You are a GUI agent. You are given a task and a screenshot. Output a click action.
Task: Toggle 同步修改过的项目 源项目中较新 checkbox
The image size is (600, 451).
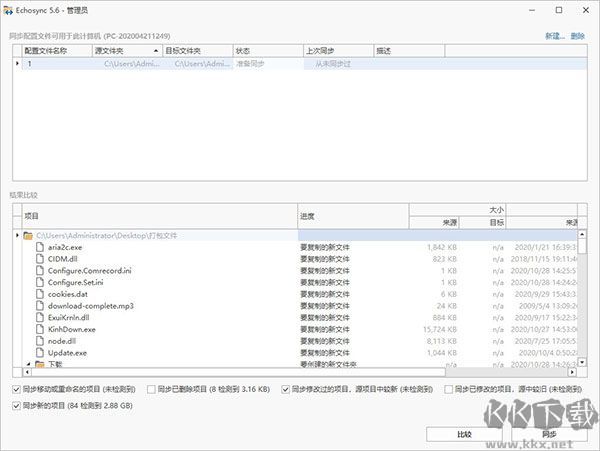tap(285, 389)
